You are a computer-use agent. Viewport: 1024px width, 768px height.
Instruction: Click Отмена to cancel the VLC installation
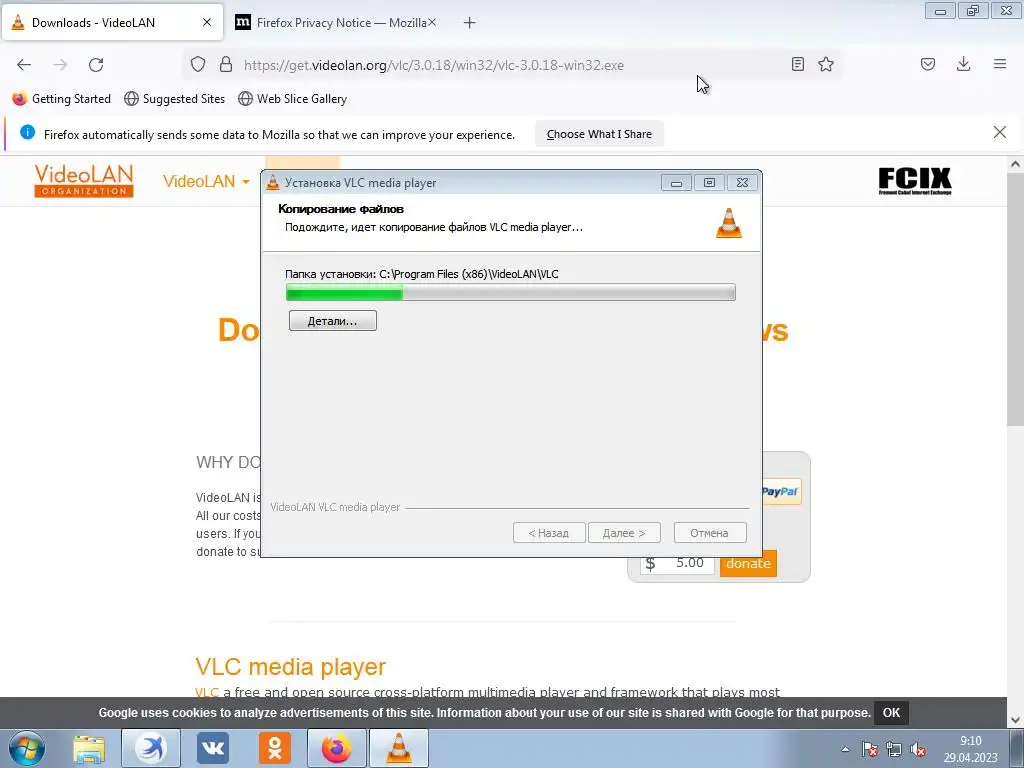point(709,533)
